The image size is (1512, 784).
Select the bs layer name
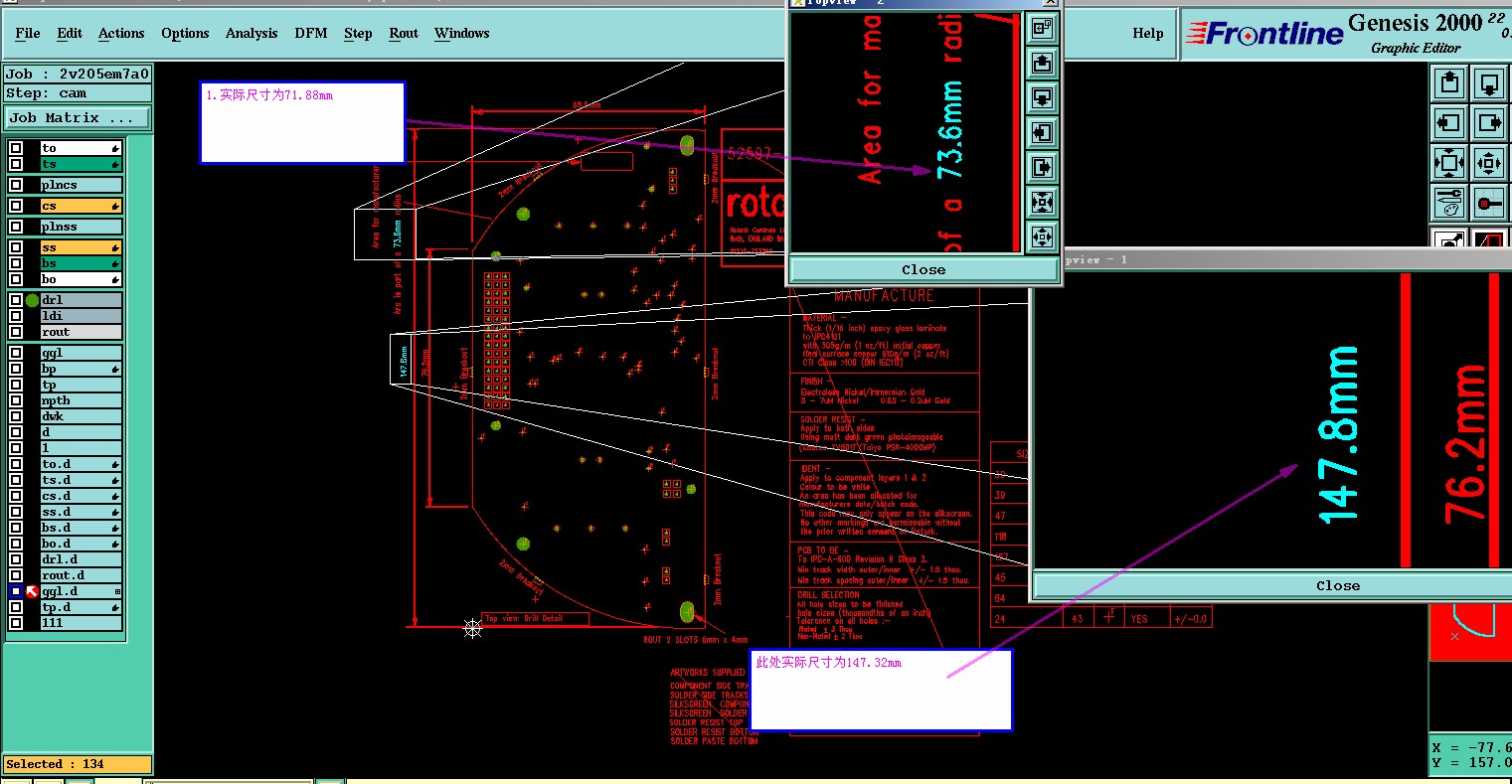coord(81,263)
